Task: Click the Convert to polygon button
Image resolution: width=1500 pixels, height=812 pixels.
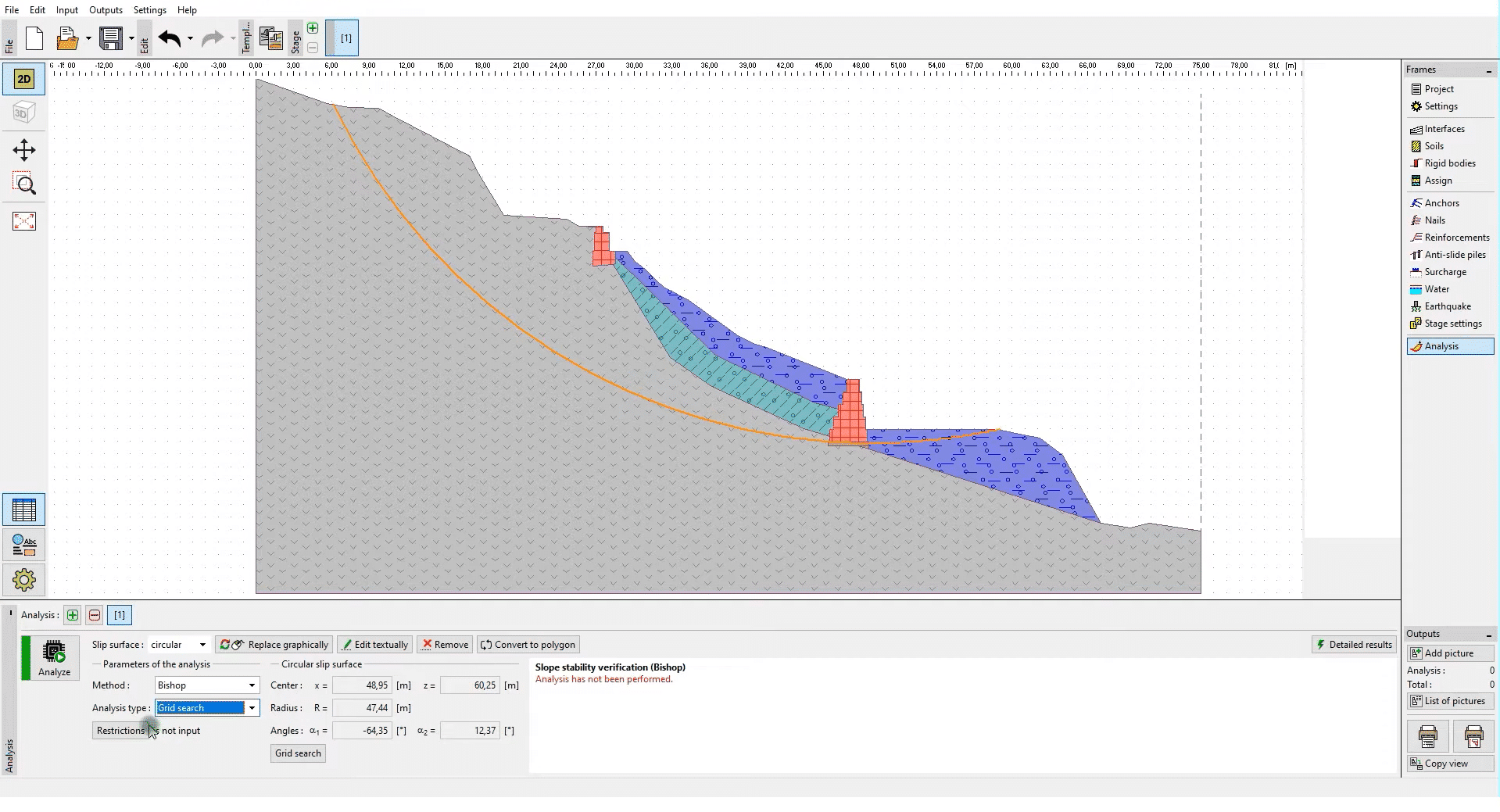Action: (528, 645)
